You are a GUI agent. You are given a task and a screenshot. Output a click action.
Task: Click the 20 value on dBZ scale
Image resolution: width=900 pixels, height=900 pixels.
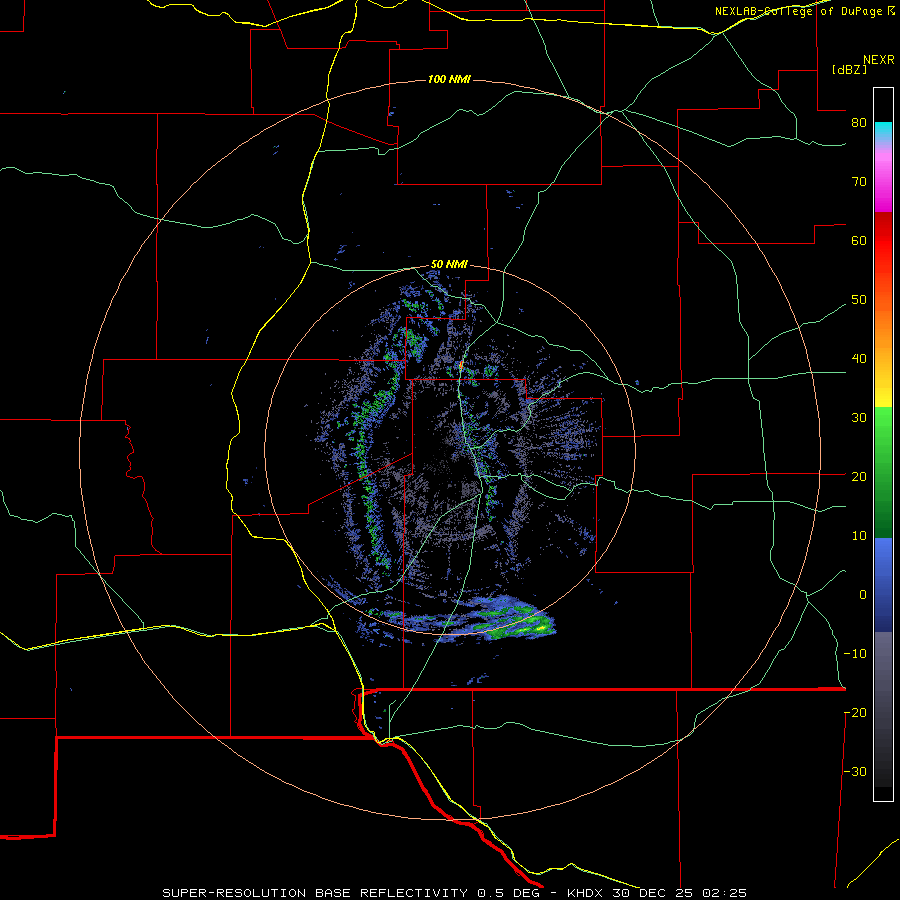tap(859, 477)
